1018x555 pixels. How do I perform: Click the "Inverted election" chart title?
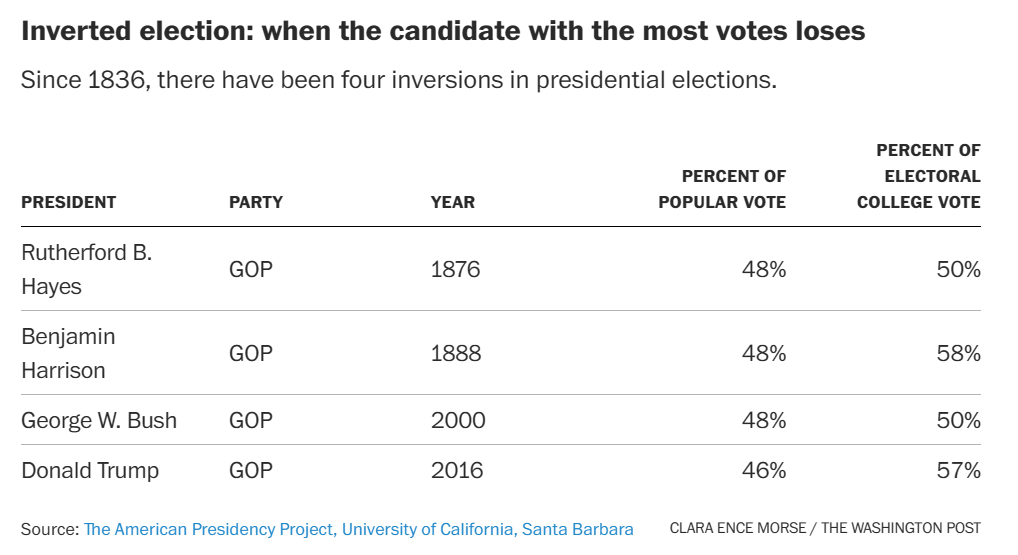443,31
